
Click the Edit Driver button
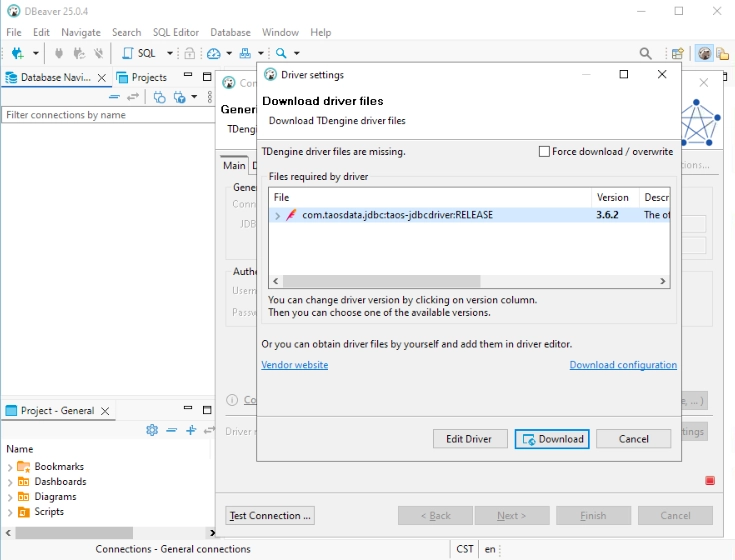[x=470, y=439]
